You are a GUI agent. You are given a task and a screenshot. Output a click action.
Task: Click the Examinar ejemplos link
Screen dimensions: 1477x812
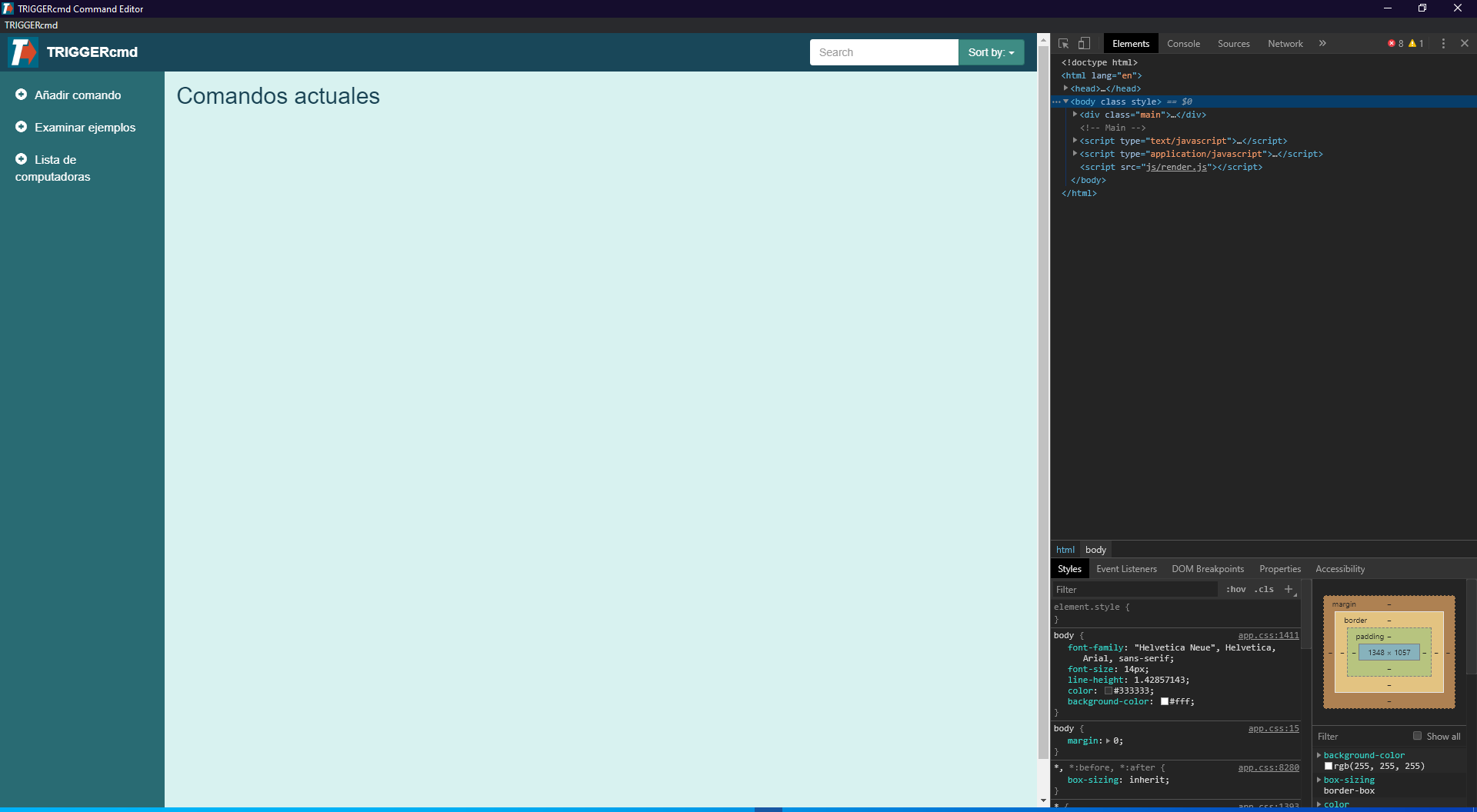[x=85, y=127]
